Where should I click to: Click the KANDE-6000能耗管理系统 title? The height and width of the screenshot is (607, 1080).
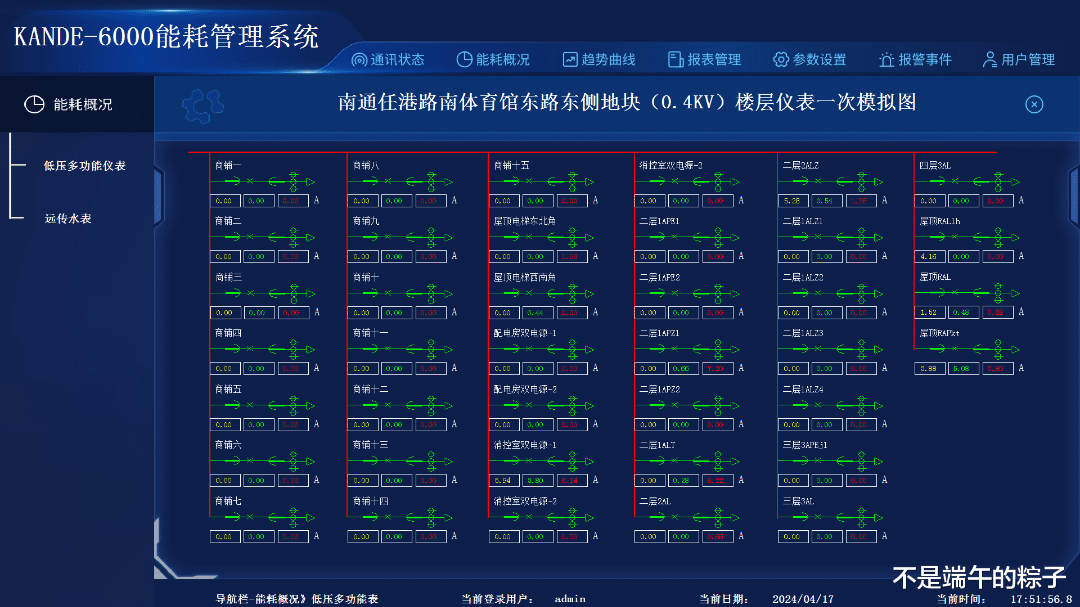pyautogui.click(x=166, y=37)
